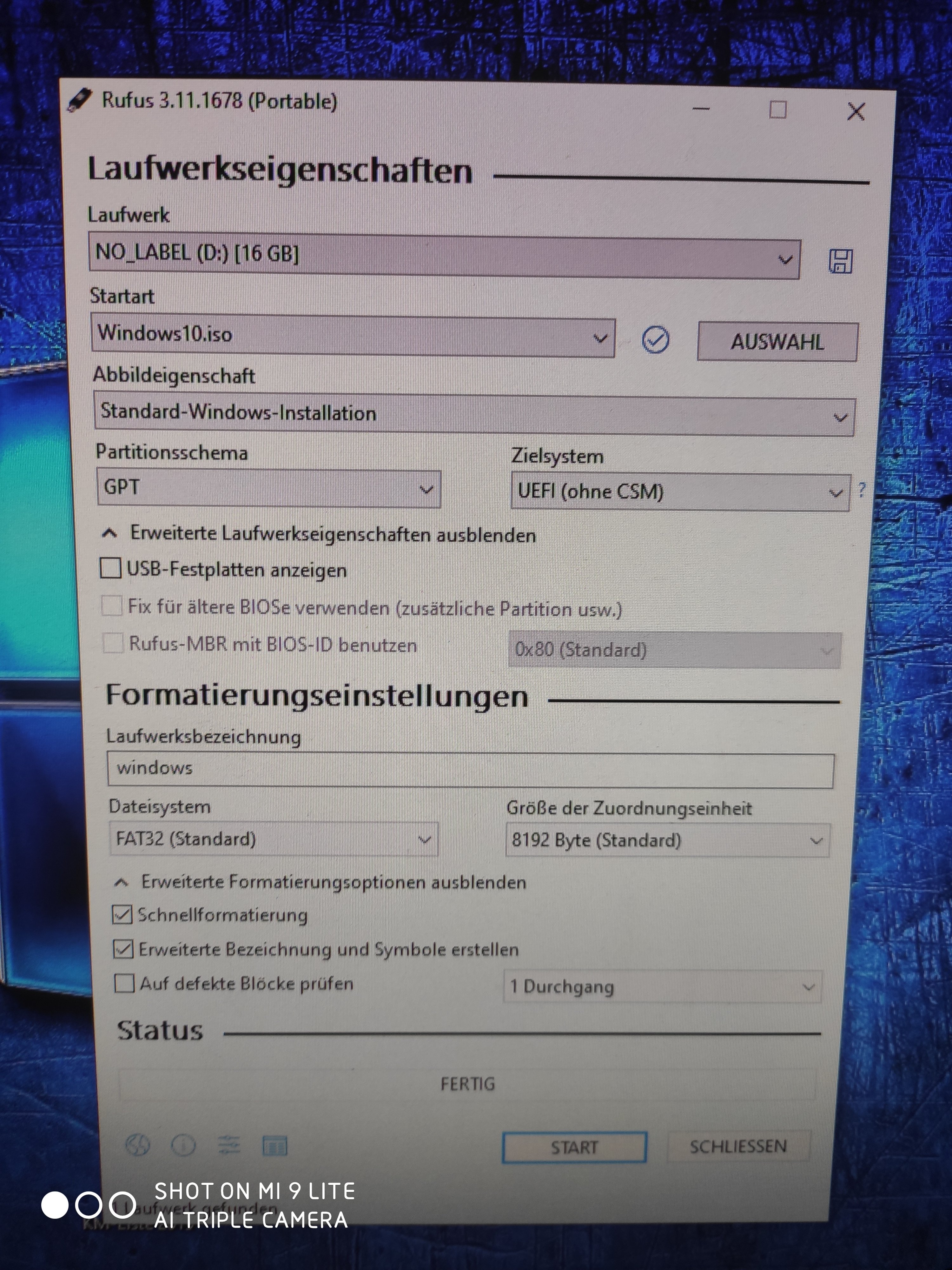Click the Laufwerksbezeichnung text field
Screen dimensions: 952x1270
(470, 769)
